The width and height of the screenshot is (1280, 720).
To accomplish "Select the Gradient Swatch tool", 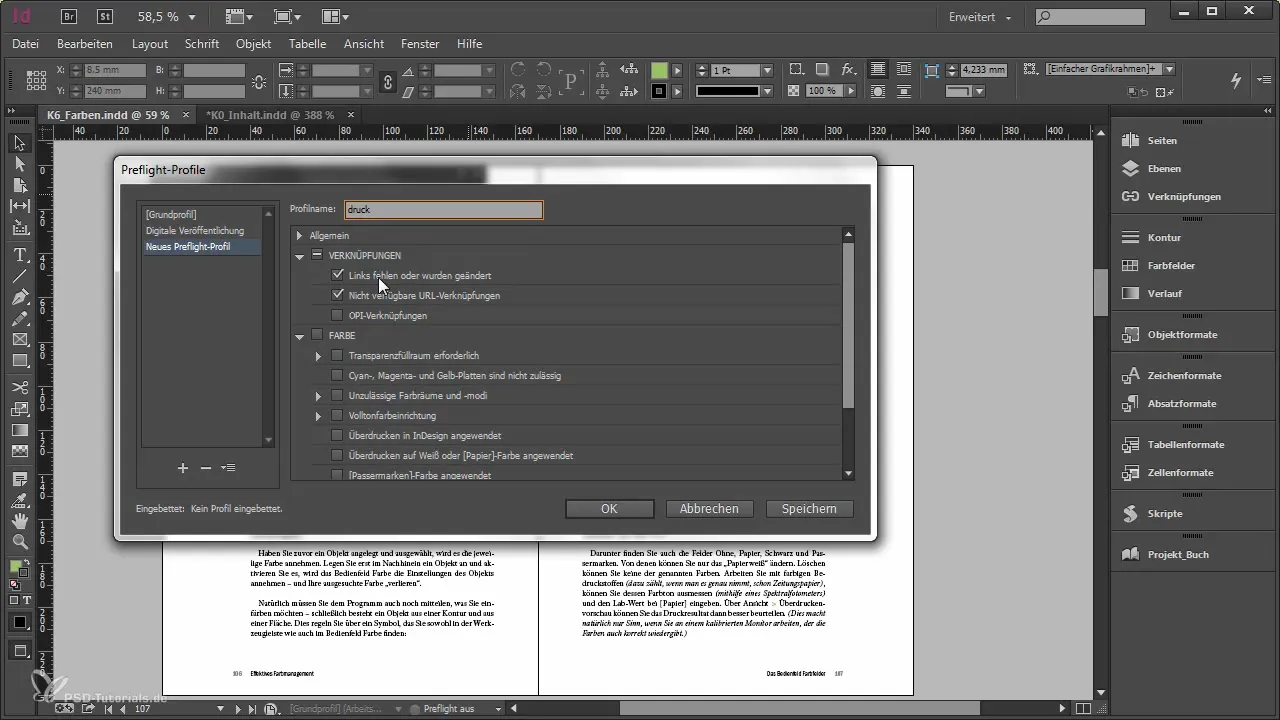I will click(19, 430).
